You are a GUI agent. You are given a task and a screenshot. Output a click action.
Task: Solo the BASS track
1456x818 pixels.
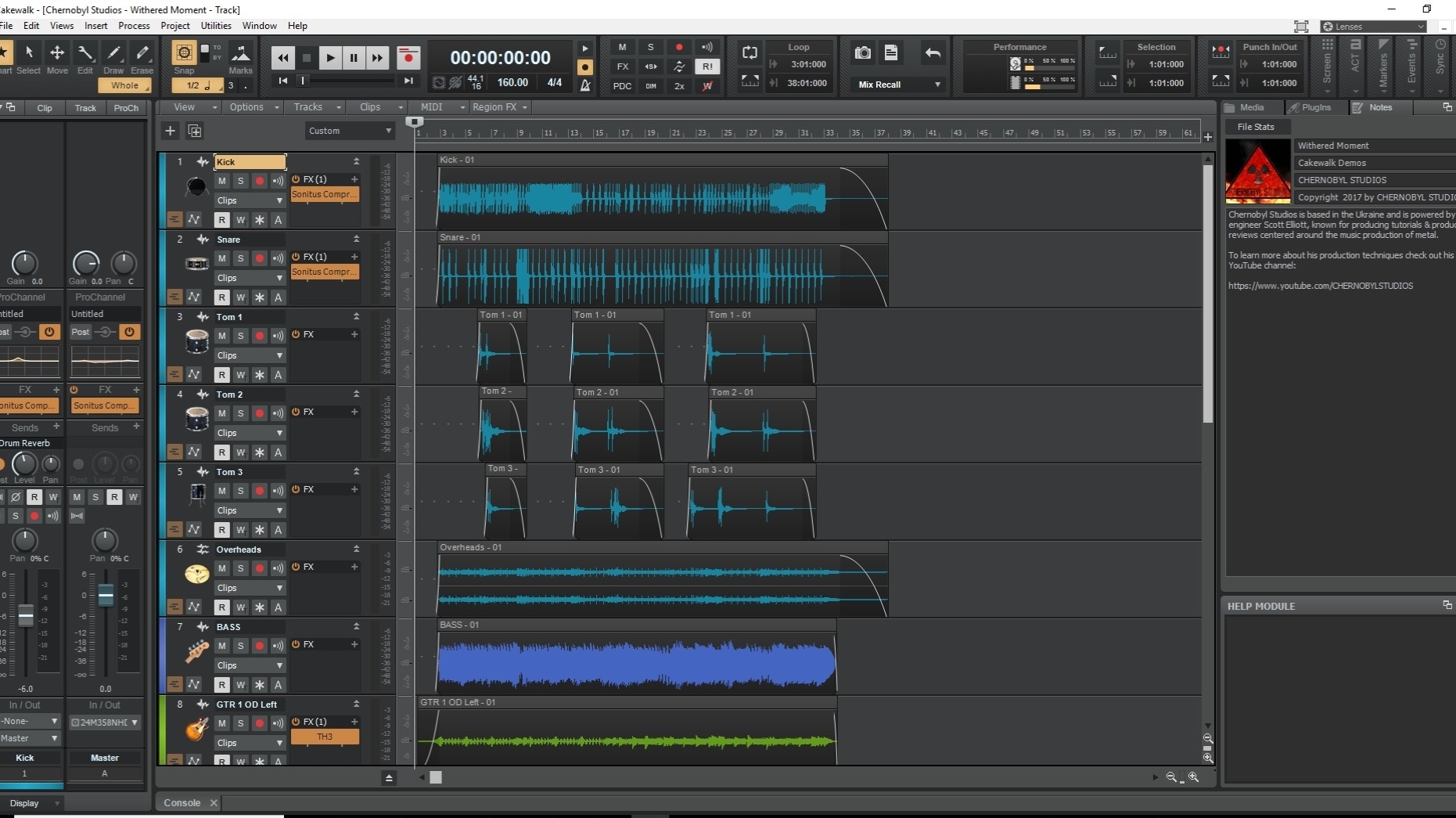[241, 646]
